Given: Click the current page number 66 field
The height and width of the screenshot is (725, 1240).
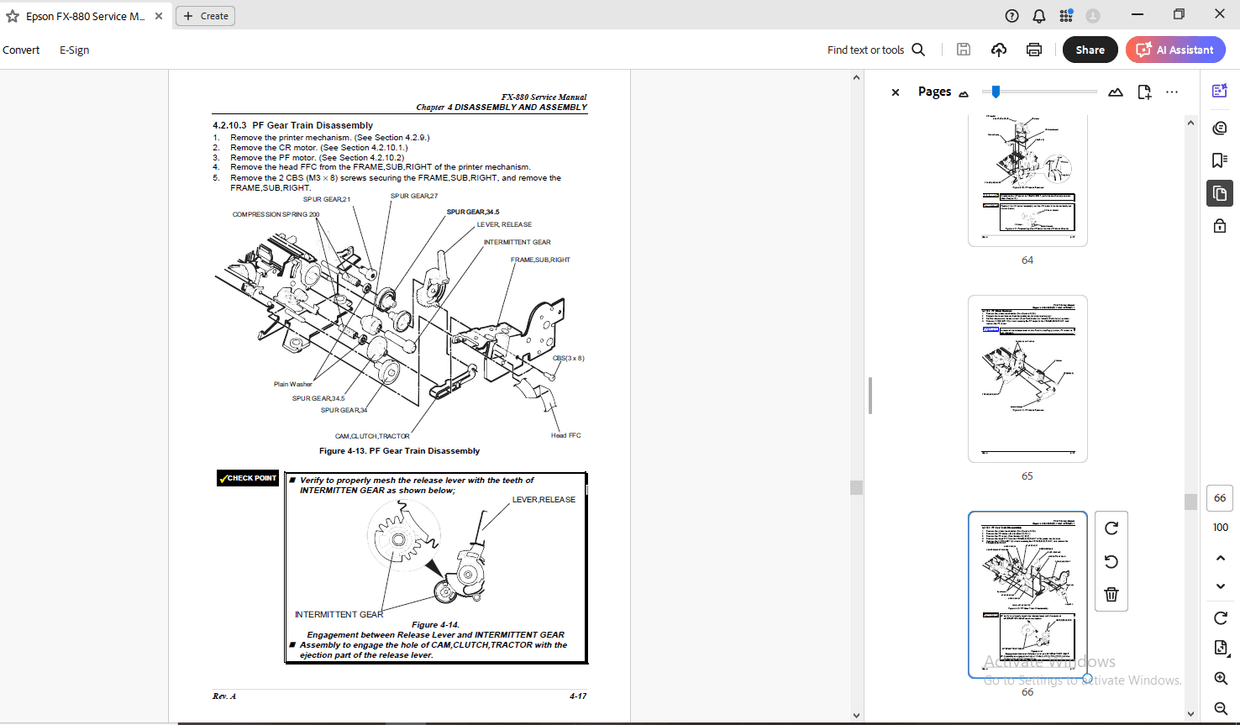Looking at the screenshot, I should pos(1220,497).
